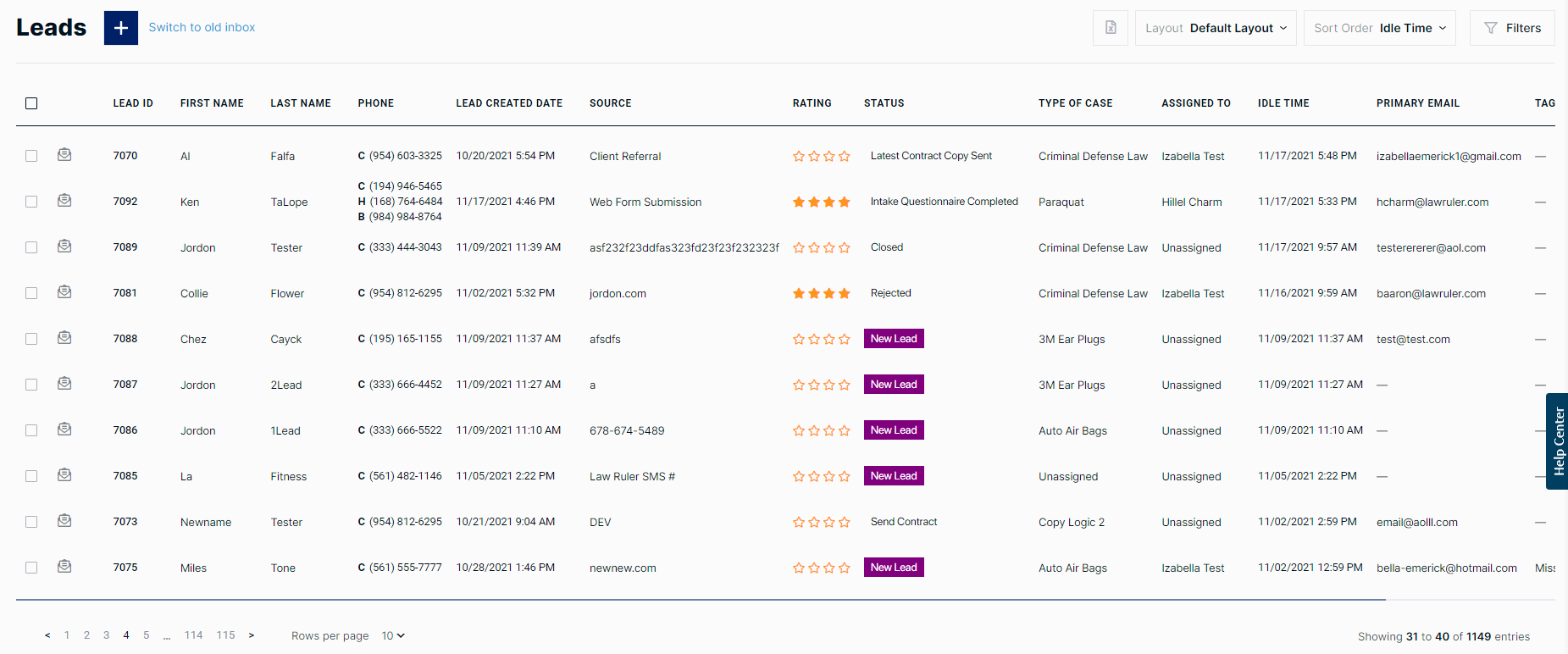Click the star rating for Ken TaLope
Screen dimensions: 1568x654
pyautogui.click(x=821, y=202)
